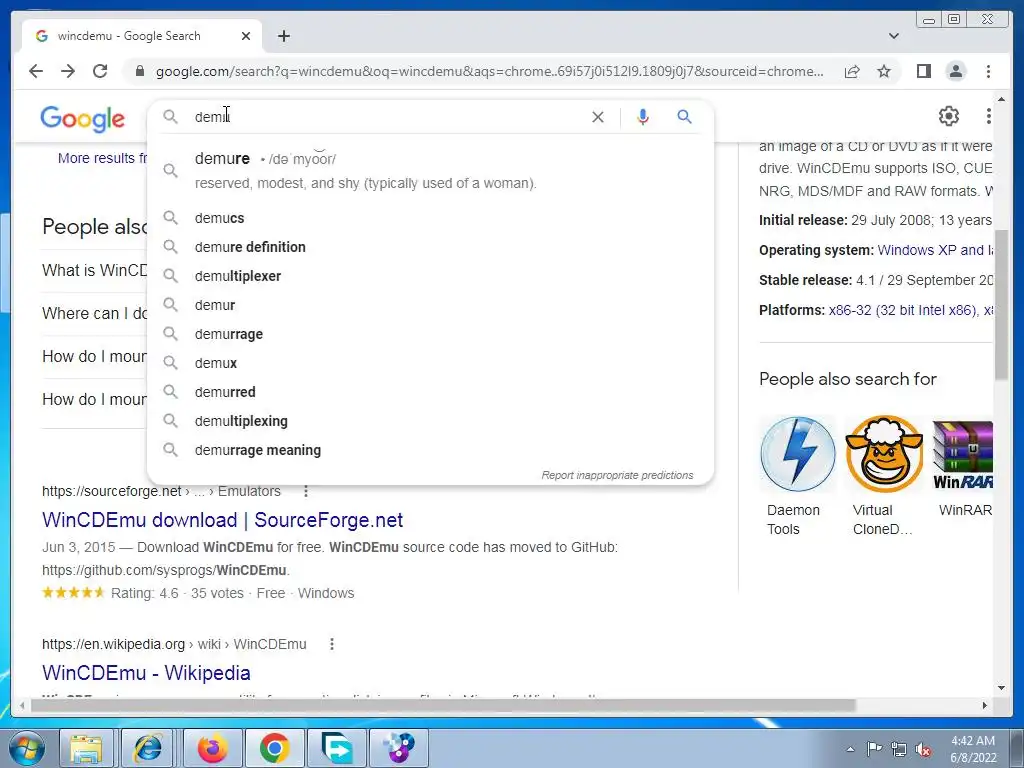Click the site lock icon in address bar
This screenshot has height=768, width=1024.
140,71
